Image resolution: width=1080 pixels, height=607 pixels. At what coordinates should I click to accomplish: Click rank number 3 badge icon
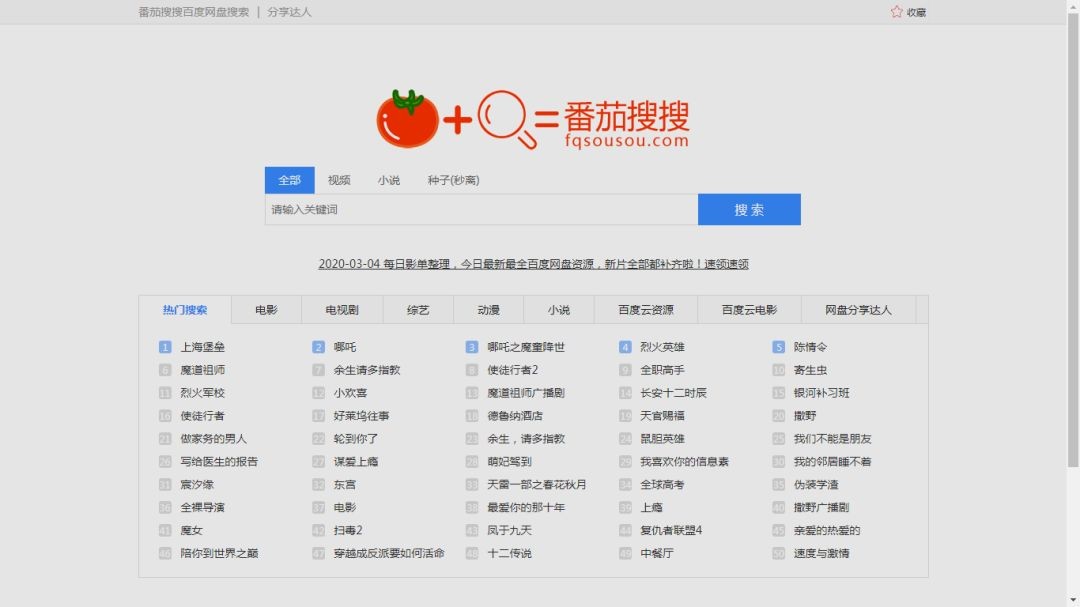[472, 347]
